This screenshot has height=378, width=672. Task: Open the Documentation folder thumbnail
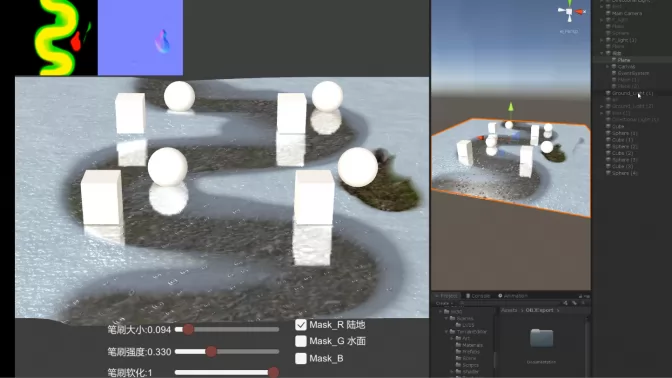[541, 338]
